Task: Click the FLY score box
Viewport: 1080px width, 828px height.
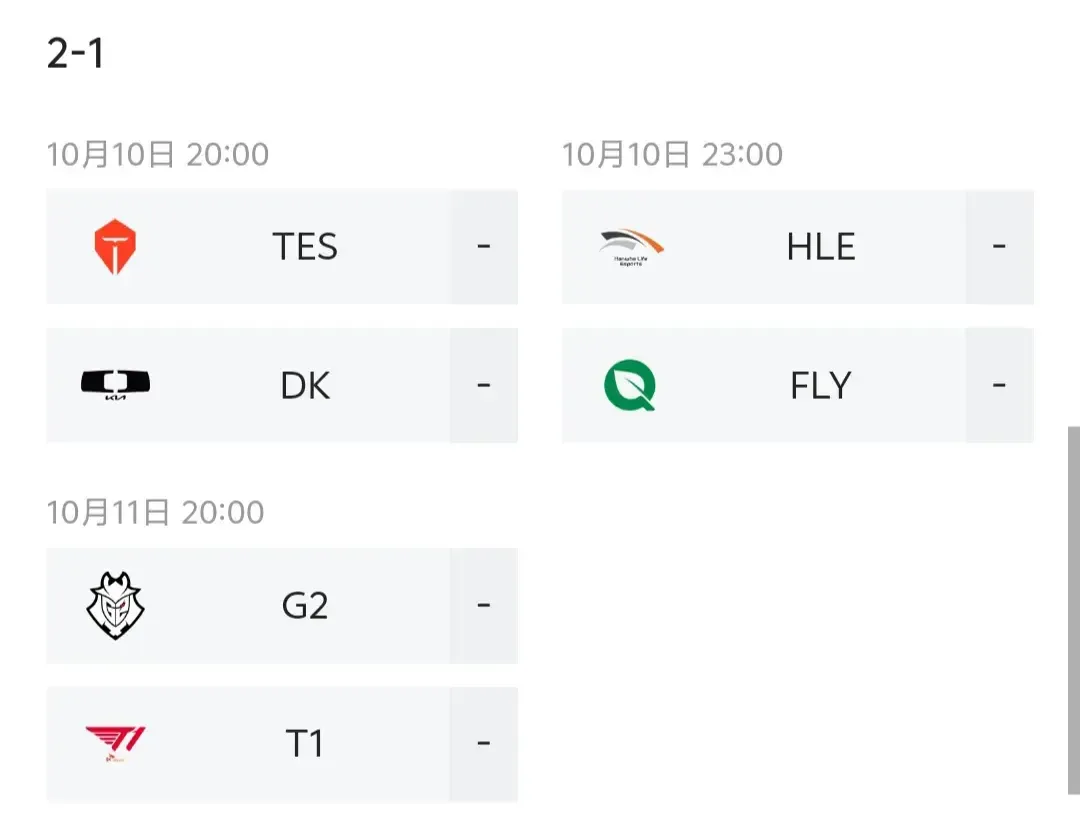Action: (999, 385)
